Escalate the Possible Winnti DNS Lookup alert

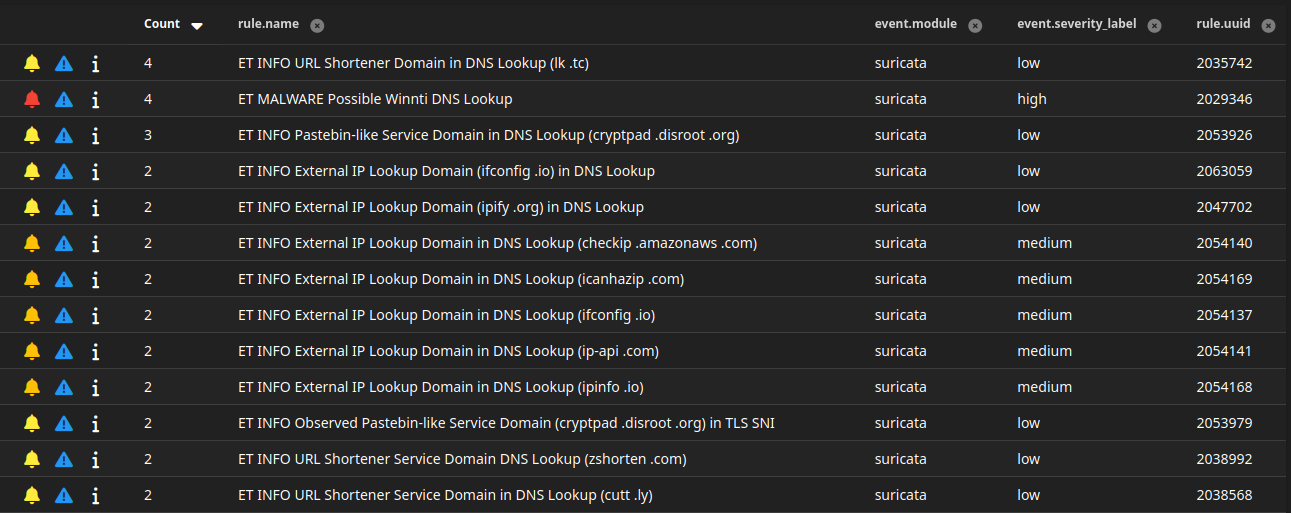click(64, 99)
